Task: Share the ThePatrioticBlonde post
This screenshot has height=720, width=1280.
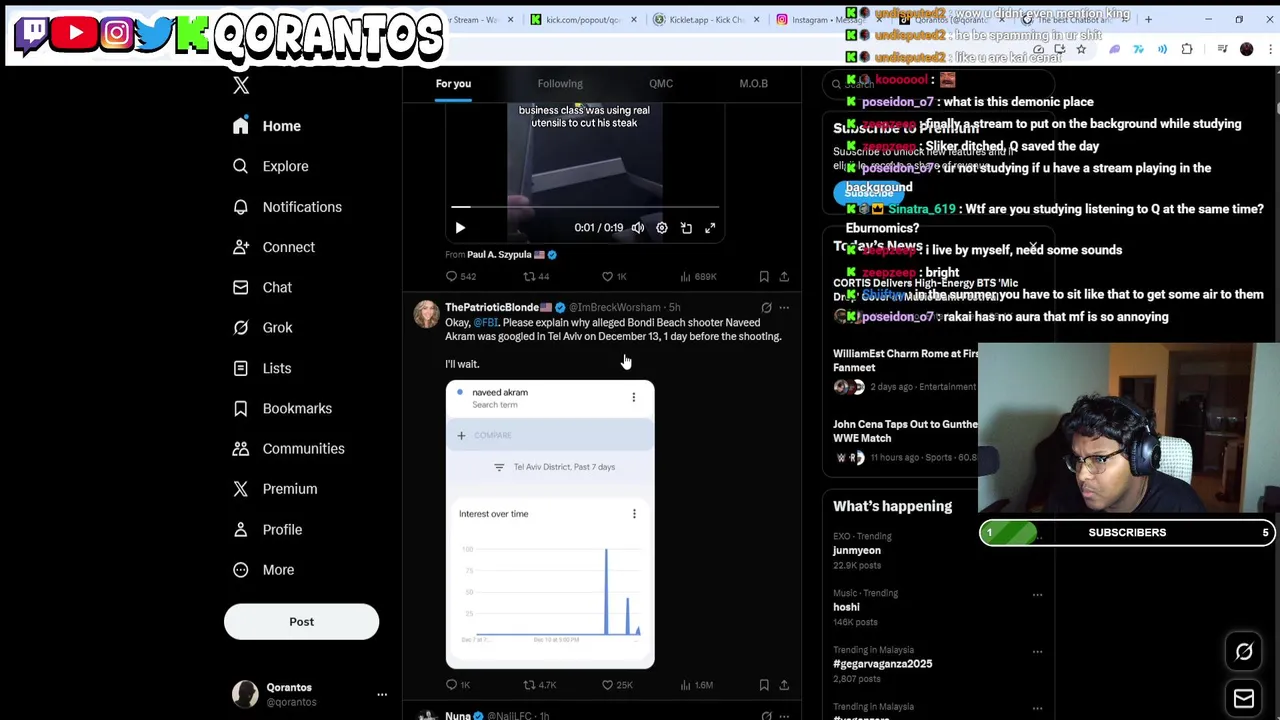Action: 784,685
